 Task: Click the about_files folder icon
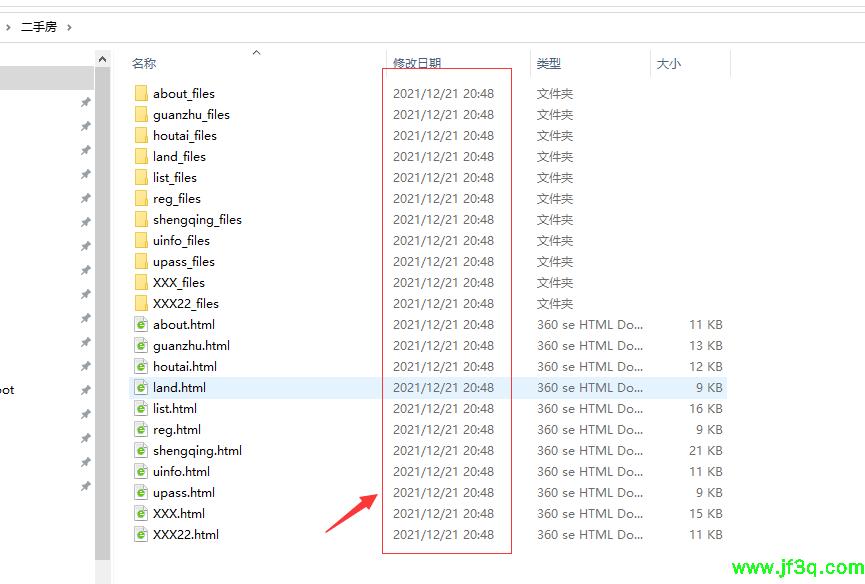pos(141,94)
